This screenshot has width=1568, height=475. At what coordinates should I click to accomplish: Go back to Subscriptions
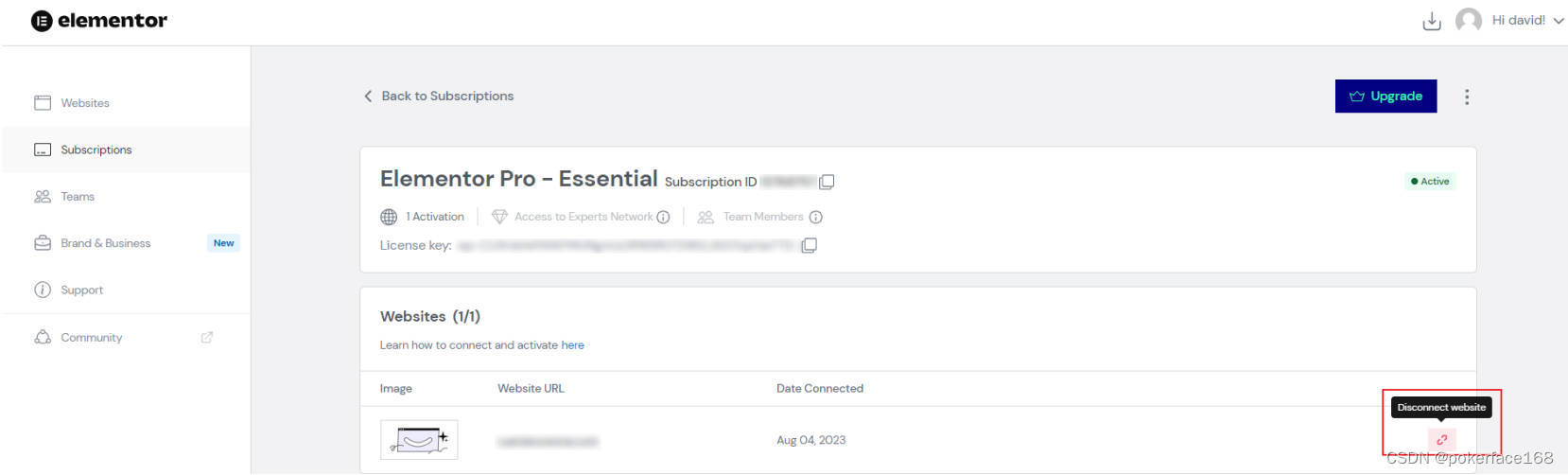[x=439, y=97]
